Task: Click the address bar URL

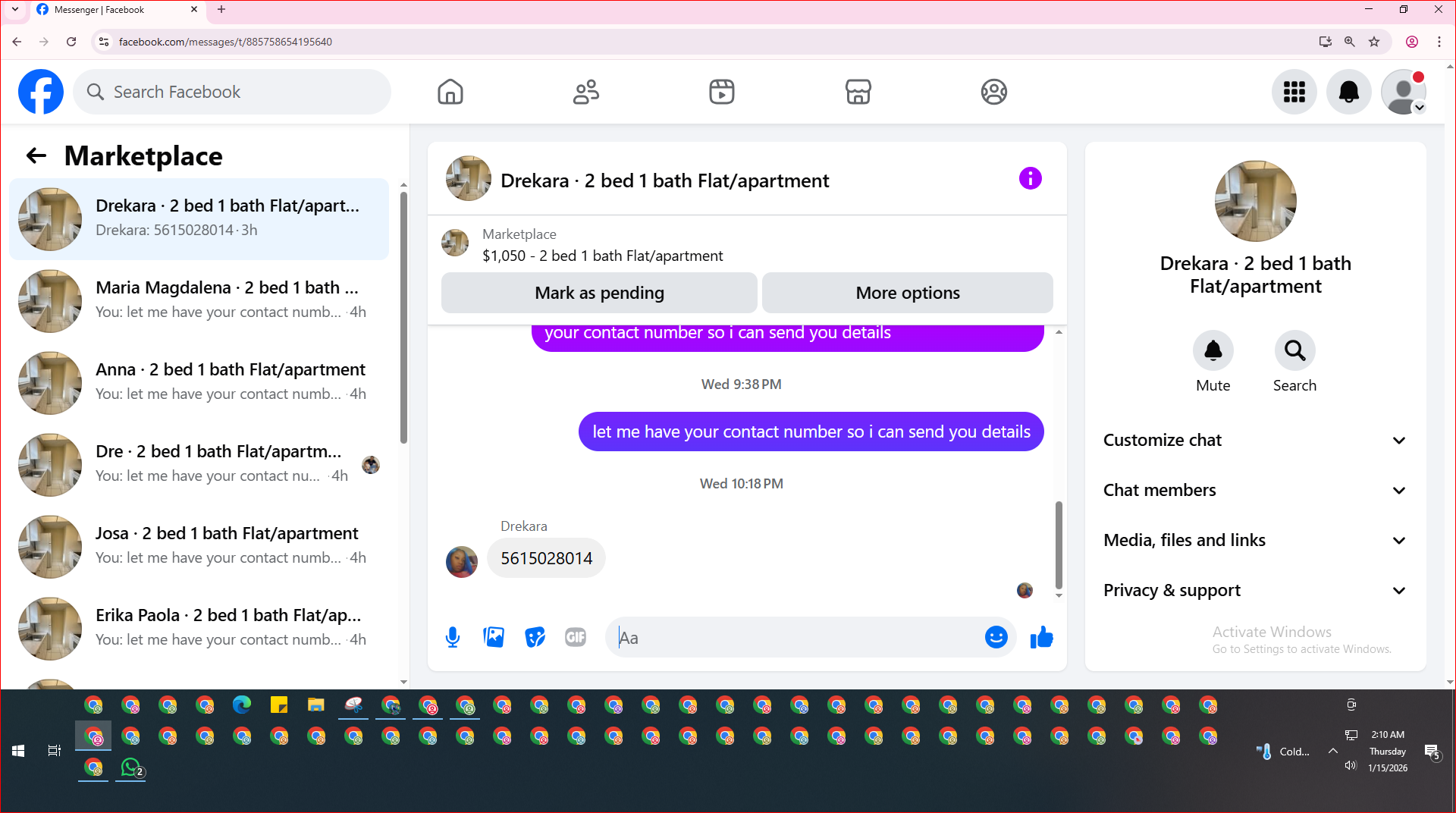Action: click(225, 42)
